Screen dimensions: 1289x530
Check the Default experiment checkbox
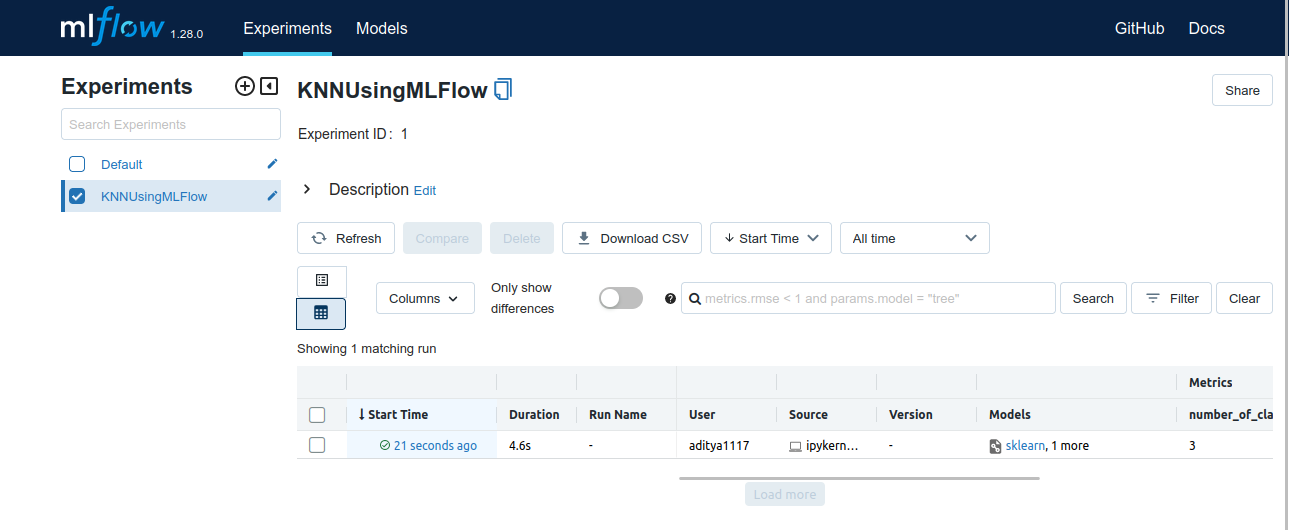click(77, 164)
